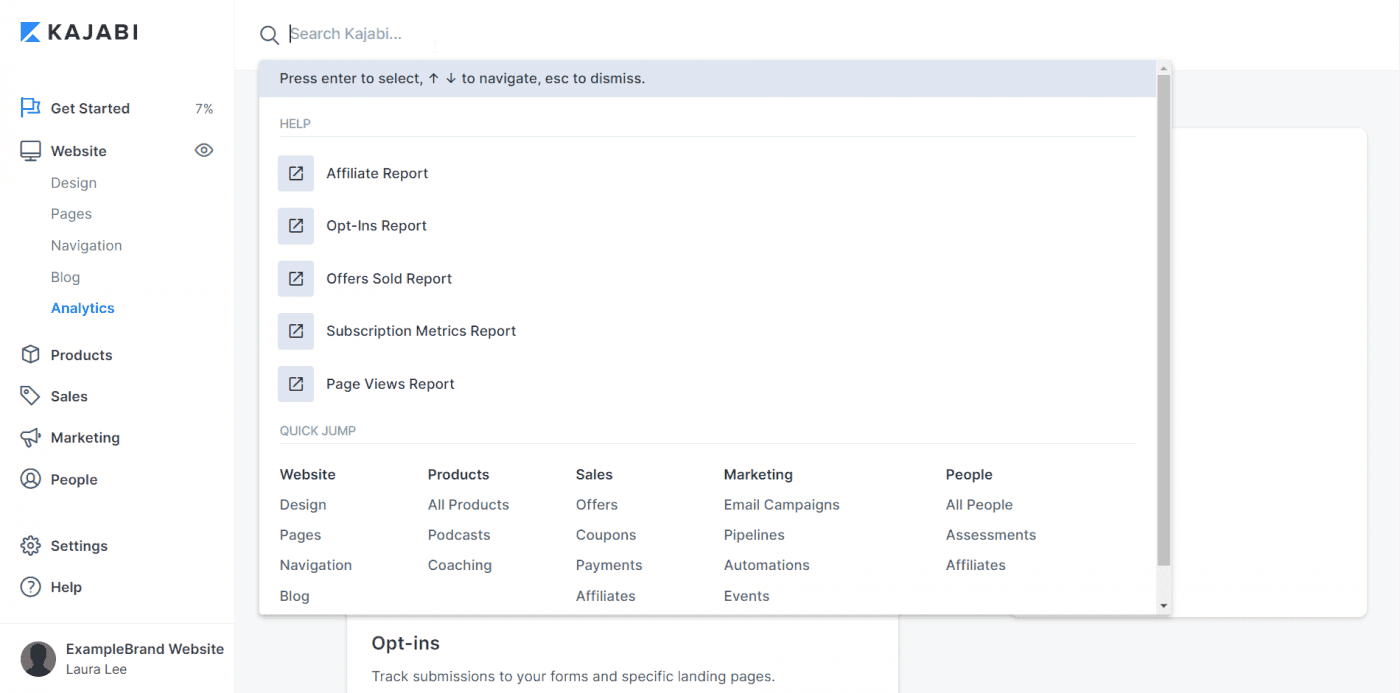Click the search magnifier icon
The image size is (1400, 693).
pos(269,35)
